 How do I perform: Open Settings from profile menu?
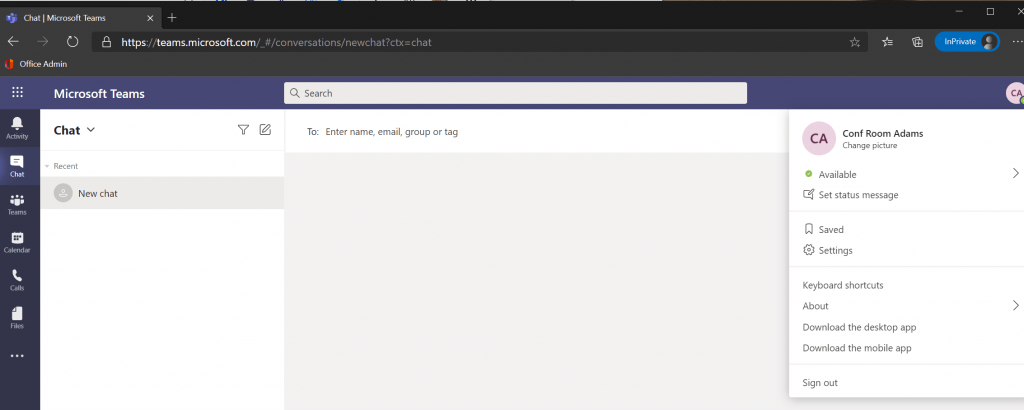[827, 251]
